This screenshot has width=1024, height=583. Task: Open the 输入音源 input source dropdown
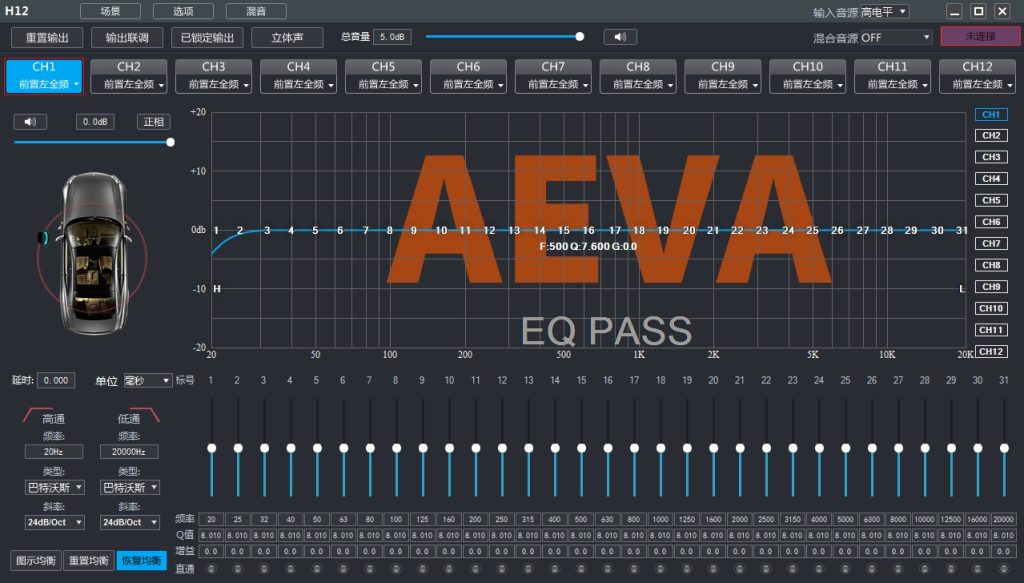click(884, 12)
